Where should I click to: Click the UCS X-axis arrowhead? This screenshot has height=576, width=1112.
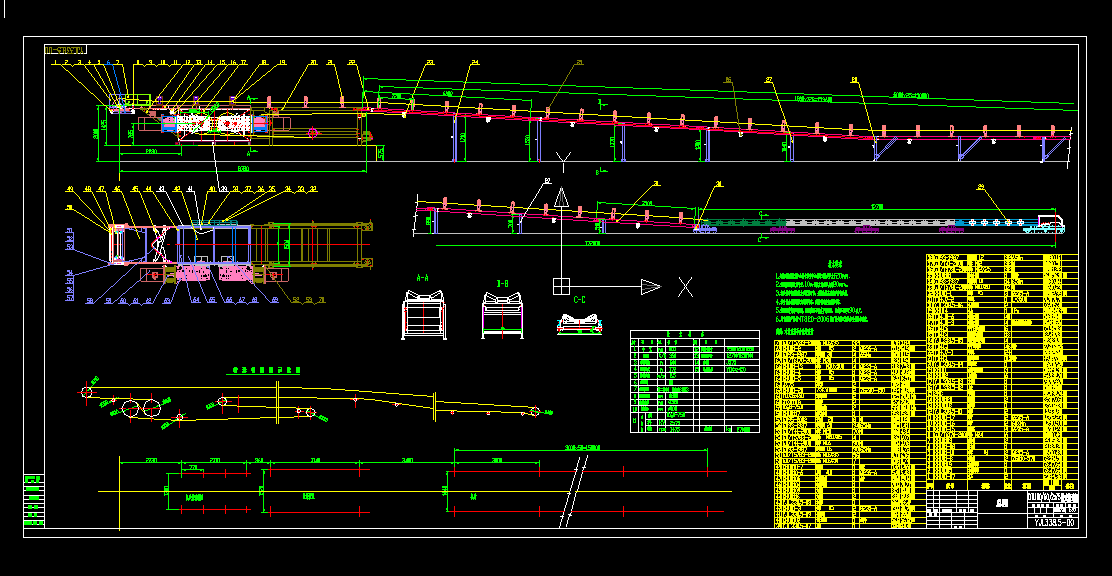(x=651, y=287)
